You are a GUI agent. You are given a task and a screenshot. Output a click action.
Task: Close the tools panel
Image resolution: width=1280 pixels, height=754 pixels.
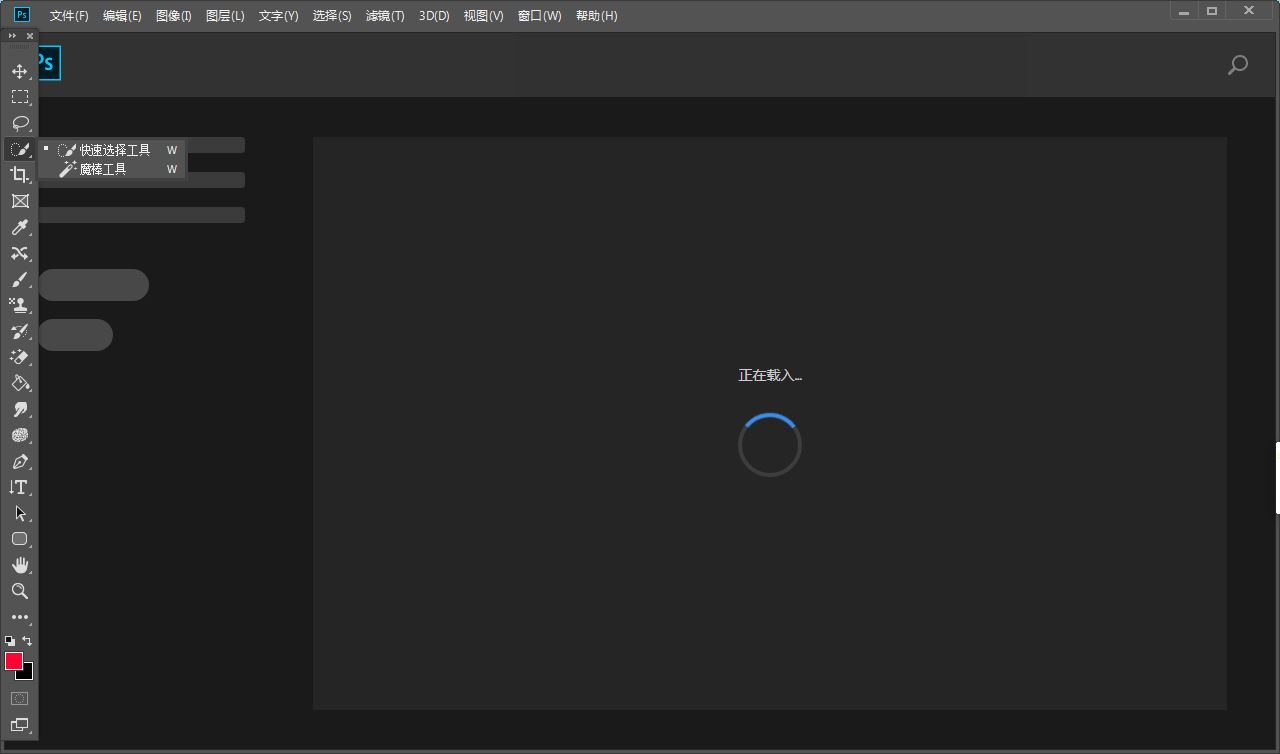pyautogui.click(x=30, y=36)
